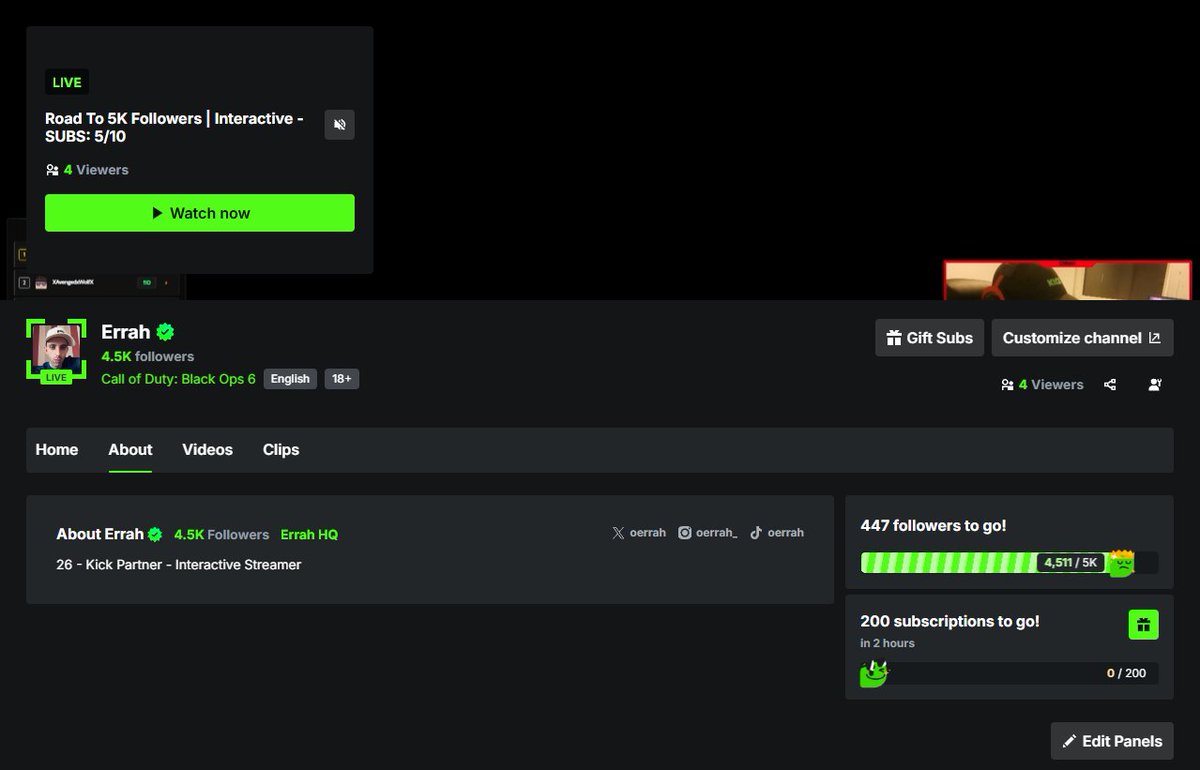
Task: Click the bio text 26 - Kick Partner
Action: tap(179, 565)
